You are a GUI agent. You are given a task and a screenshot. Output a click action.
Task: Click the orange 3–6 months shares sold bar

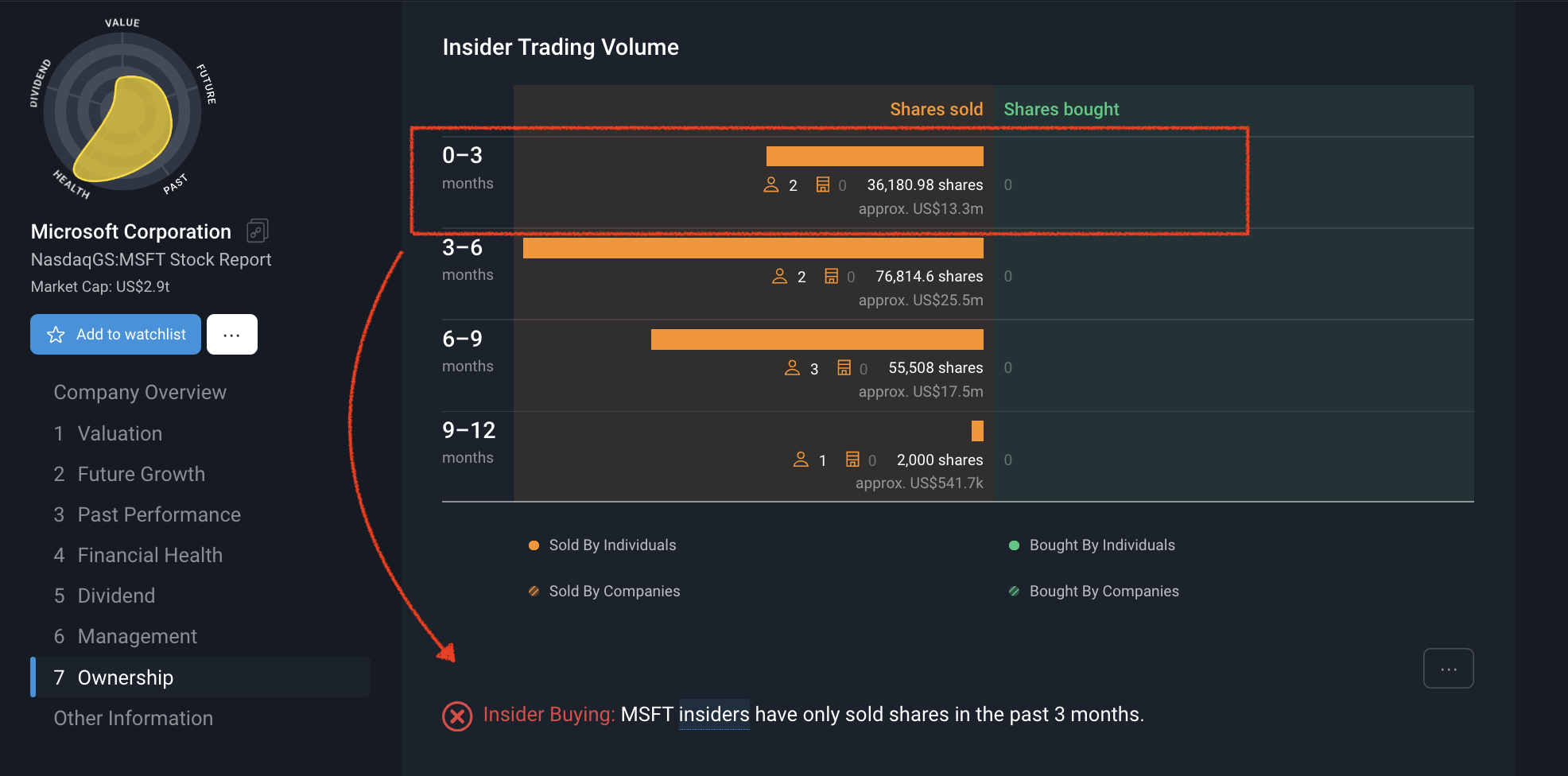[x=753, y=248]
